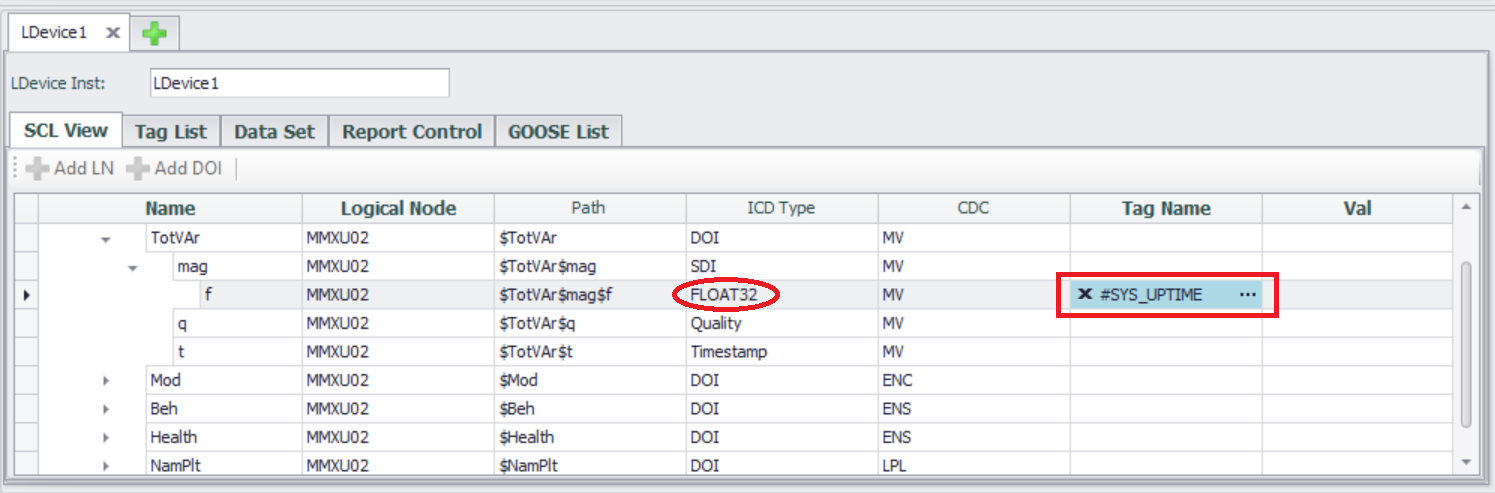Click the green plus add-device tab icon
The height and width of the screenshot is (493, 1495).
154,33
